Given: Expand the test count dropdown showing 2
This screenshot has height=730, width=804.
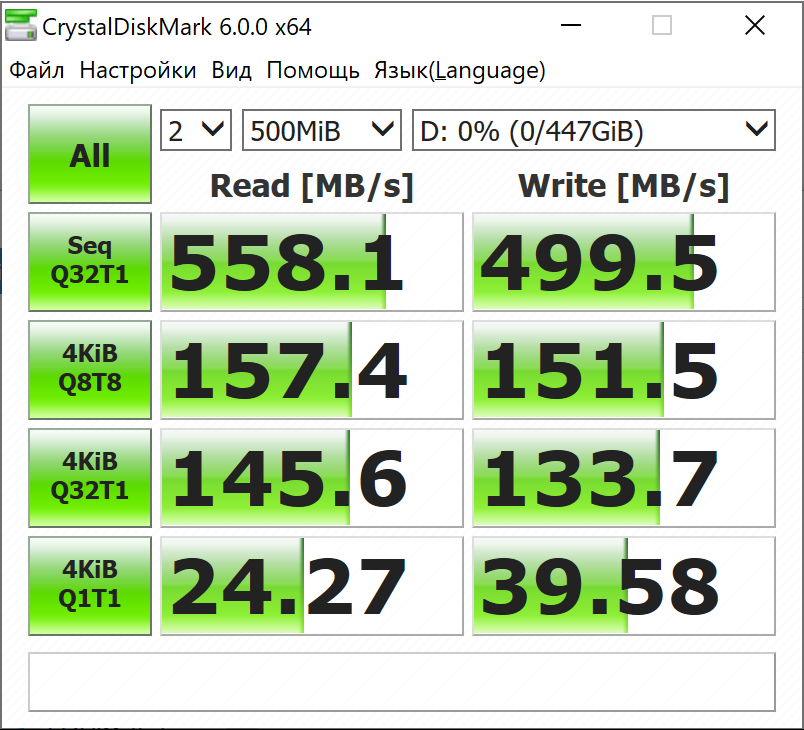Looking at the screenshot, I should (x=196, y=130).
